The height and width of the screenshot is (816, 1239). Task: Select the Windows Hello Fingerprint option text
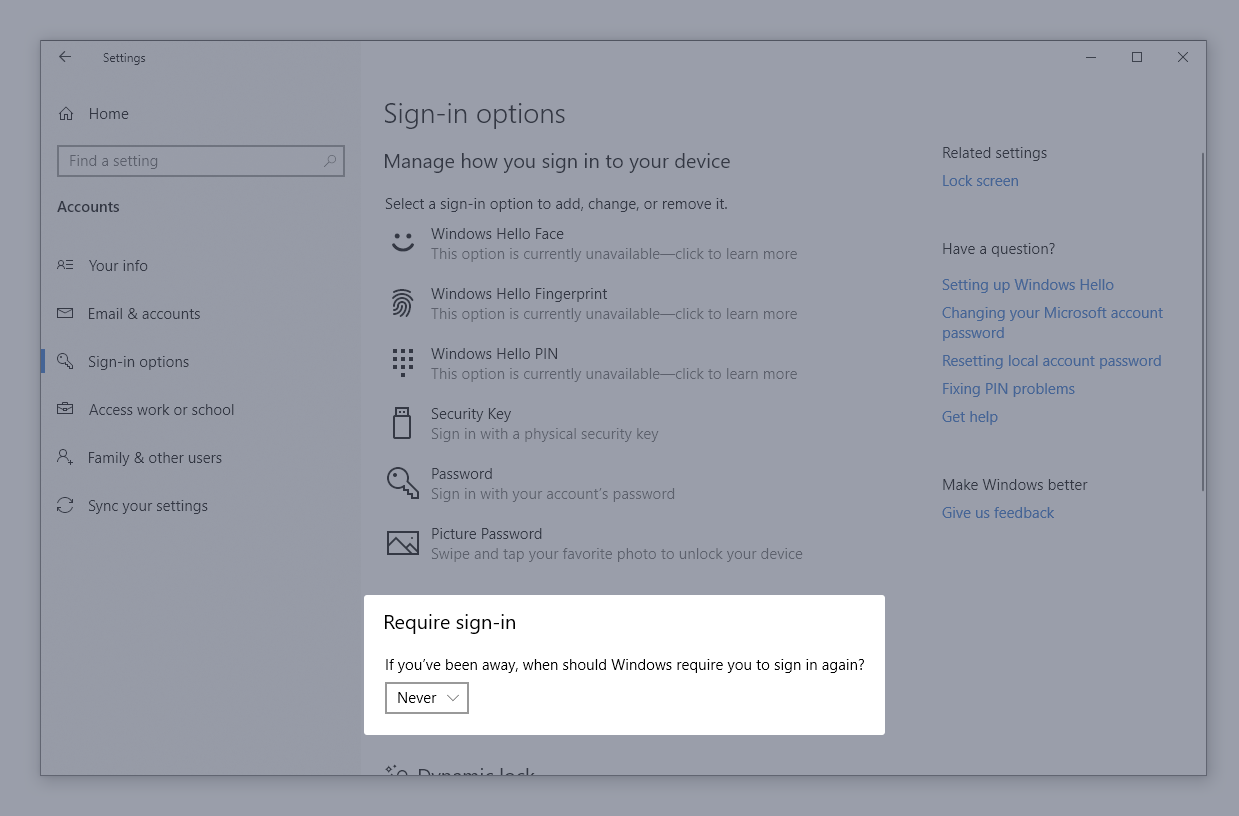[519, 294]
